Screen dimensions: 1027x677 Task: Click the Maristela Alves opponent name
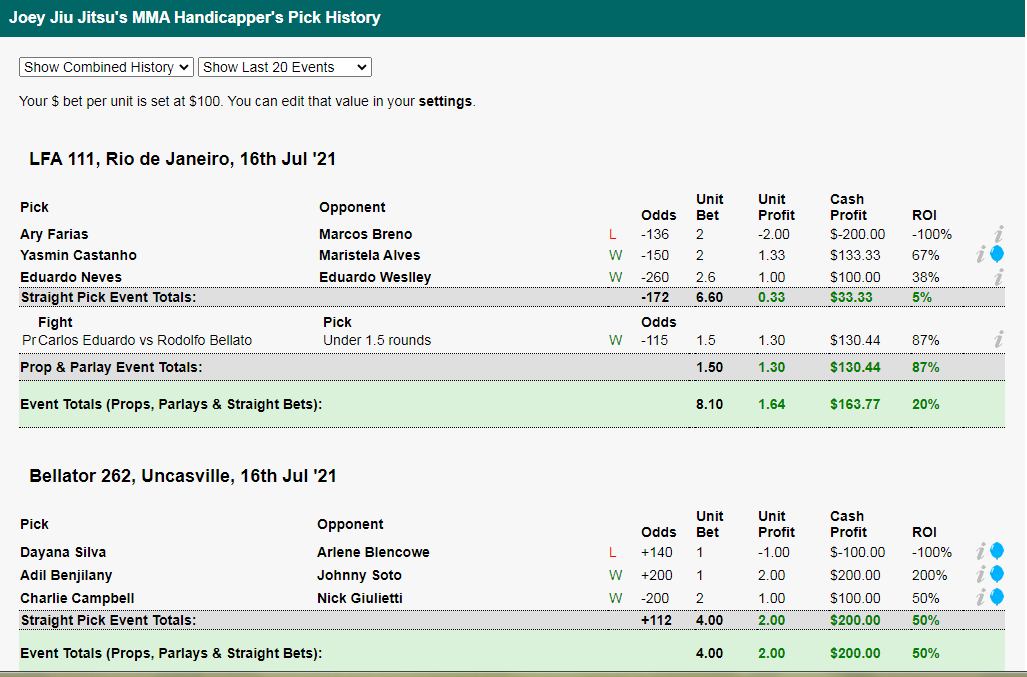(x=369, y=255)
